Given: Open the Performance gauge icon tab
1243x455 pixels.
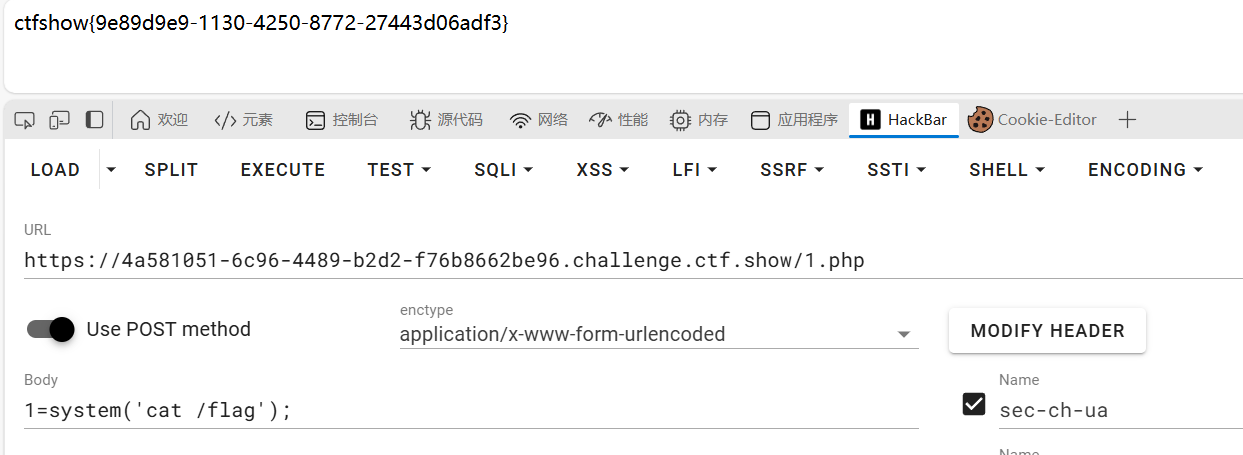Looking at the screenshot, I should pyautogui.click(x=600, y=120).
